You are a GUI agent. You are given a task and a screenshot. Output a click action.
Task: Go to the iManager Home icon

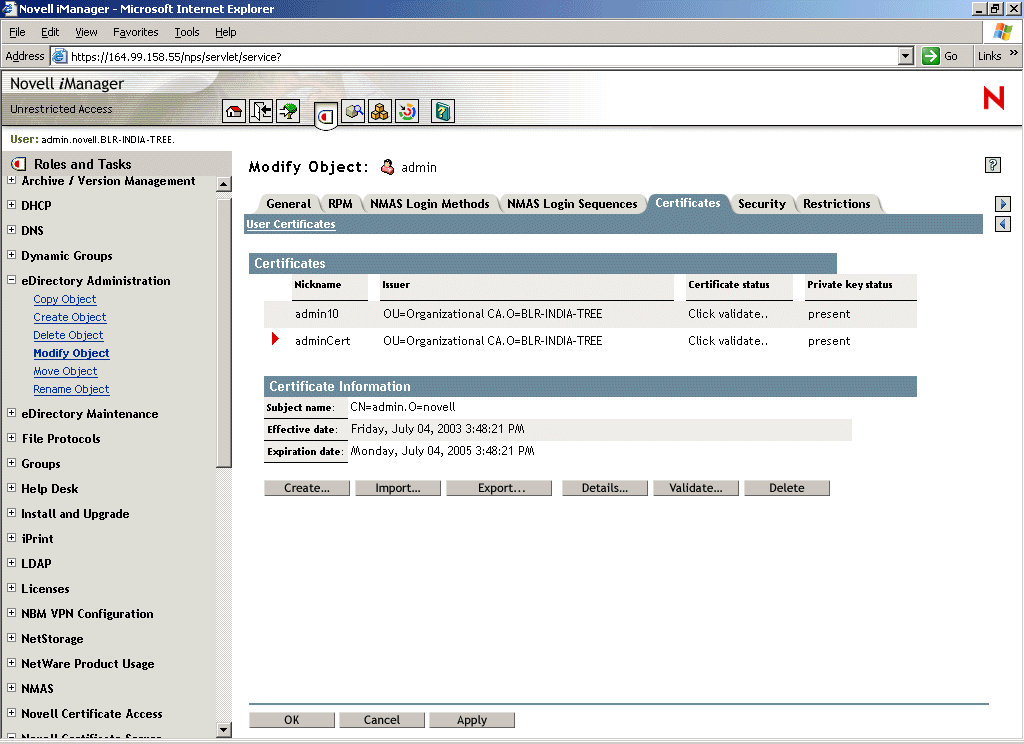click(234, 112)
